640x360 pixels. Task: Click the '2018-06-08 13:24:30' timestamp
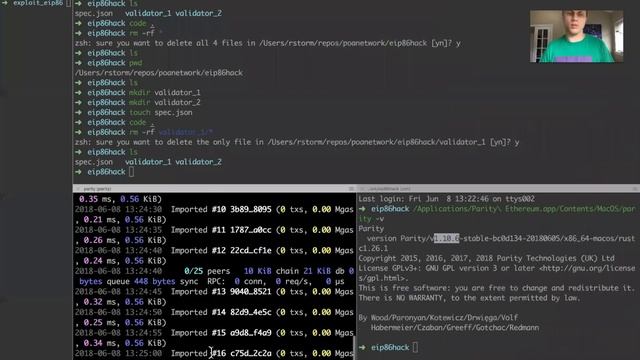[118, 209]
